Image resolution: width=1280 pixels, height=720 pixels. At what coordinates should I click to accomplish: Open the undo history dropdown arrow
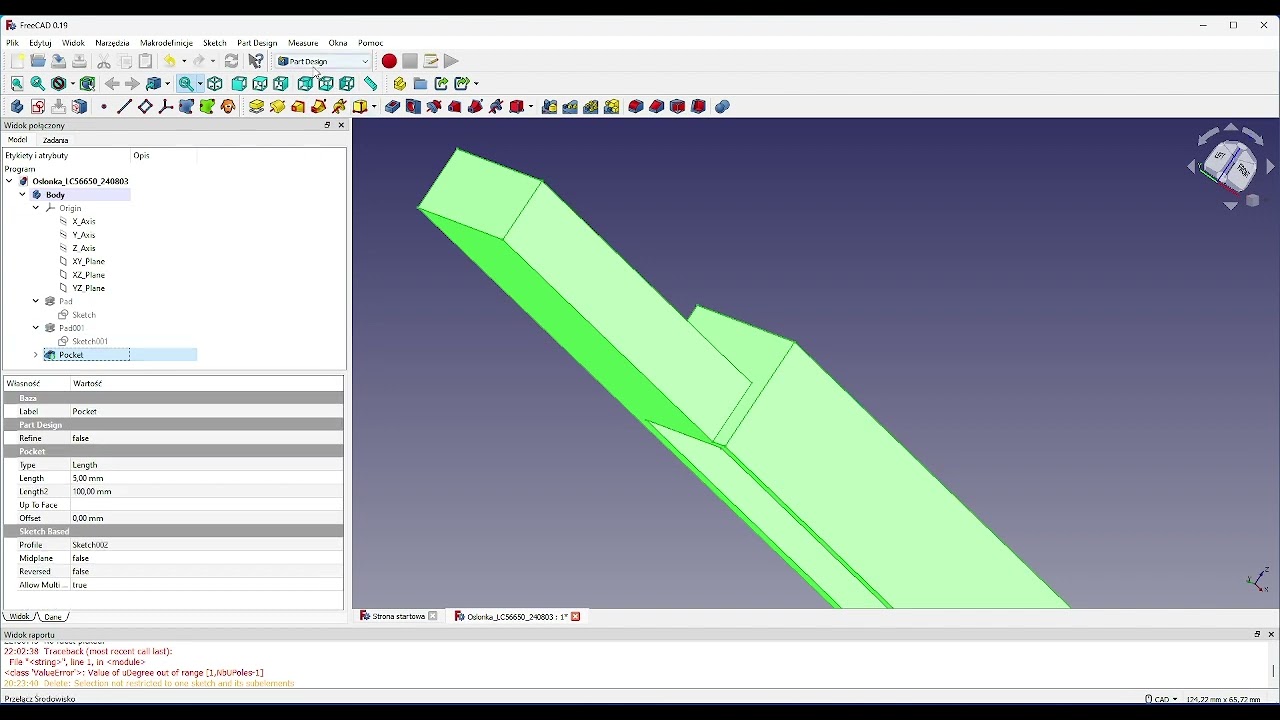(x=183, y=61)
